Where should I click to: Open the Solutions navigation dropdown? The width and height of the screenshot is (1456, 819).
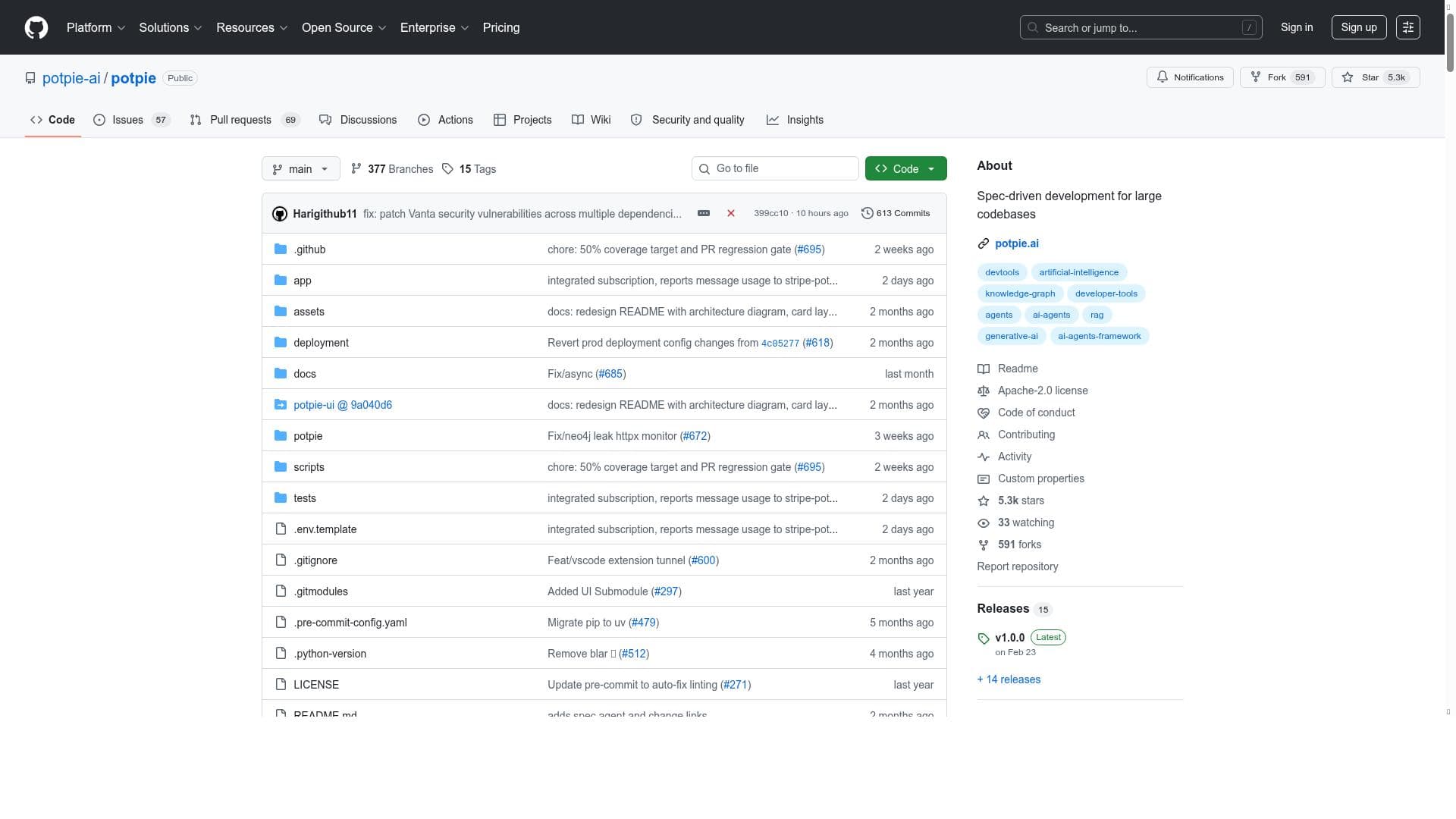pyautogui.click(x=170, y=27)
